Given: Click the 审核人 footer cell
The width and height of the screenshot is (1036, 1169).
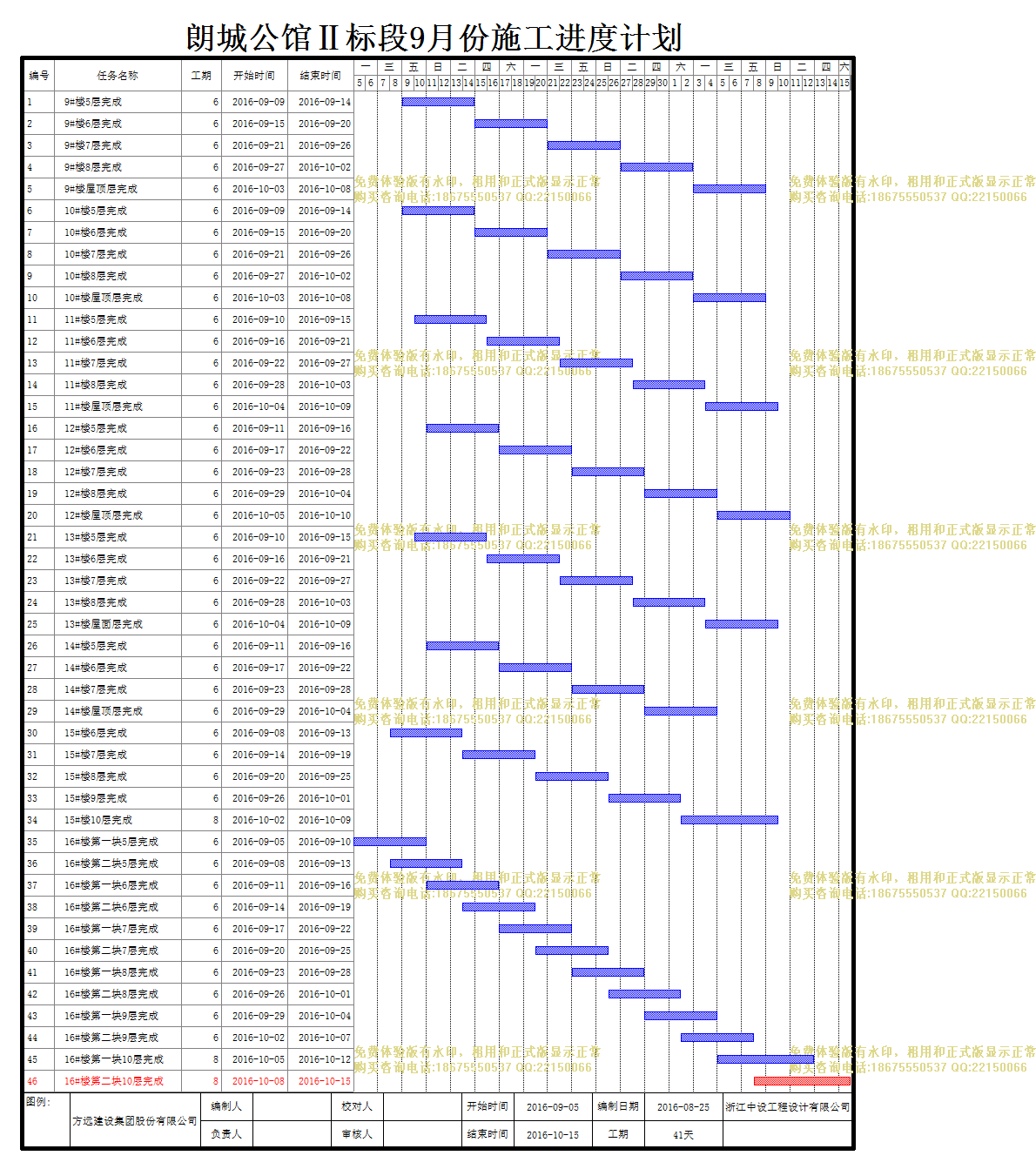Looking at the screenshot, I should [357, 1134].
